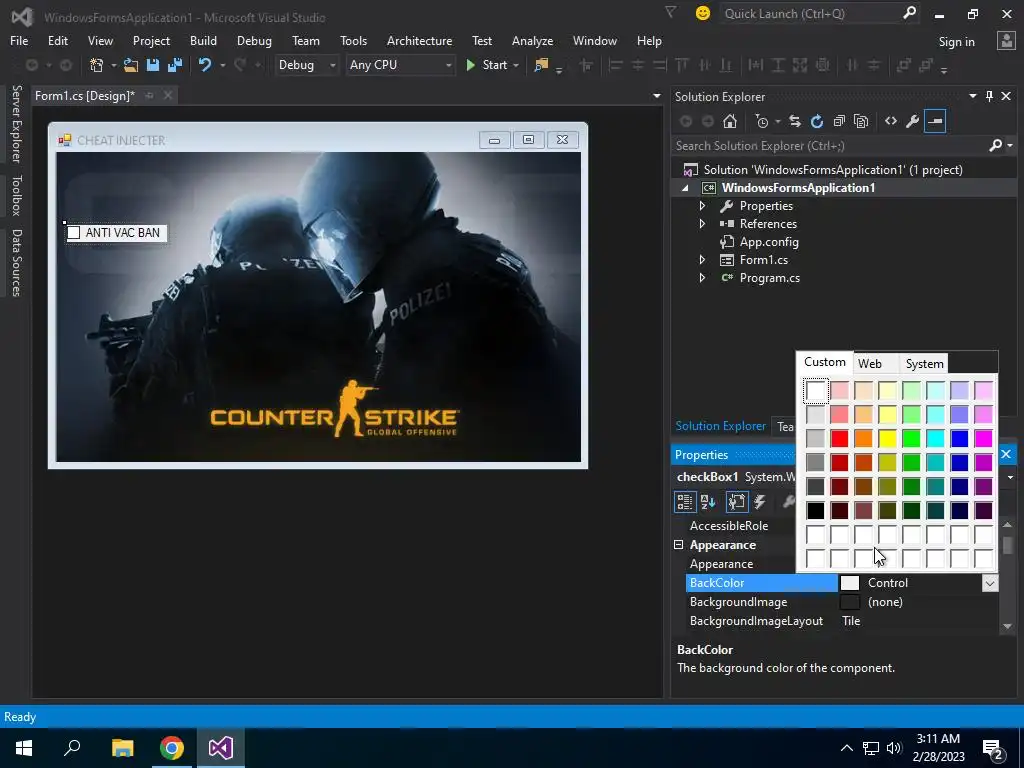1024x768 pixels.
Task: Click the account avatar icon near Sign in
Action: [x=1006, y=41]
